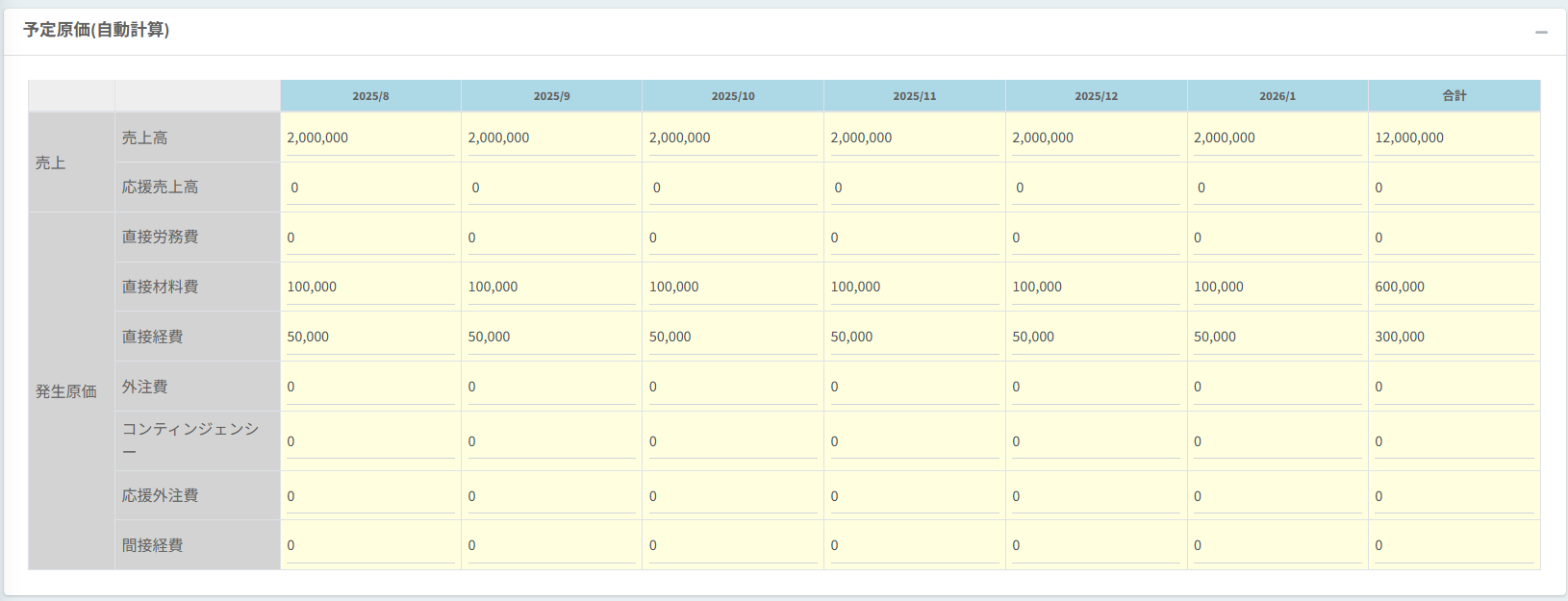
Task: Click the 2025/8 売上高 input field
Action: coord(369,138)
